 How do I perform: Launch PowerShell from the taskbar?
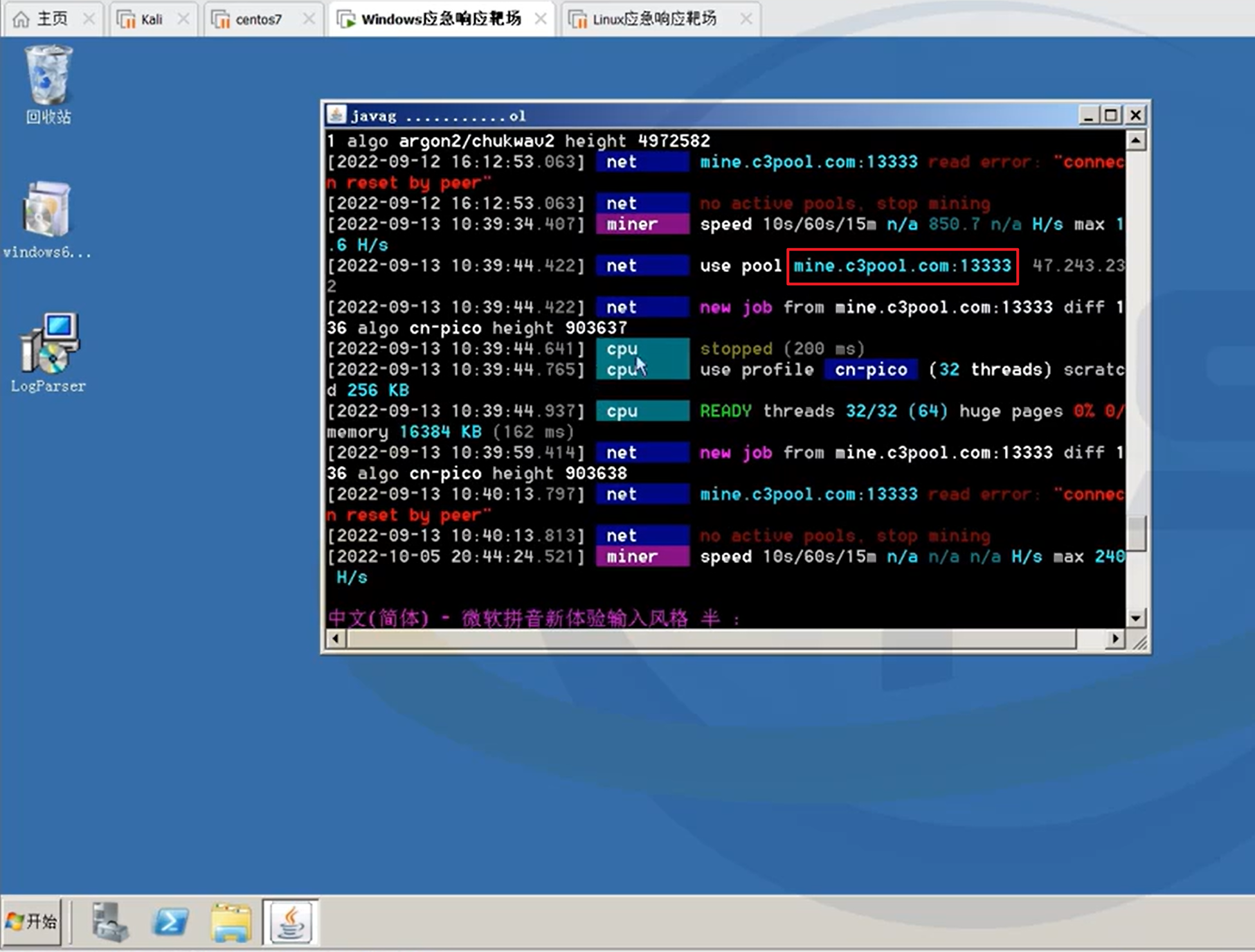170,922
